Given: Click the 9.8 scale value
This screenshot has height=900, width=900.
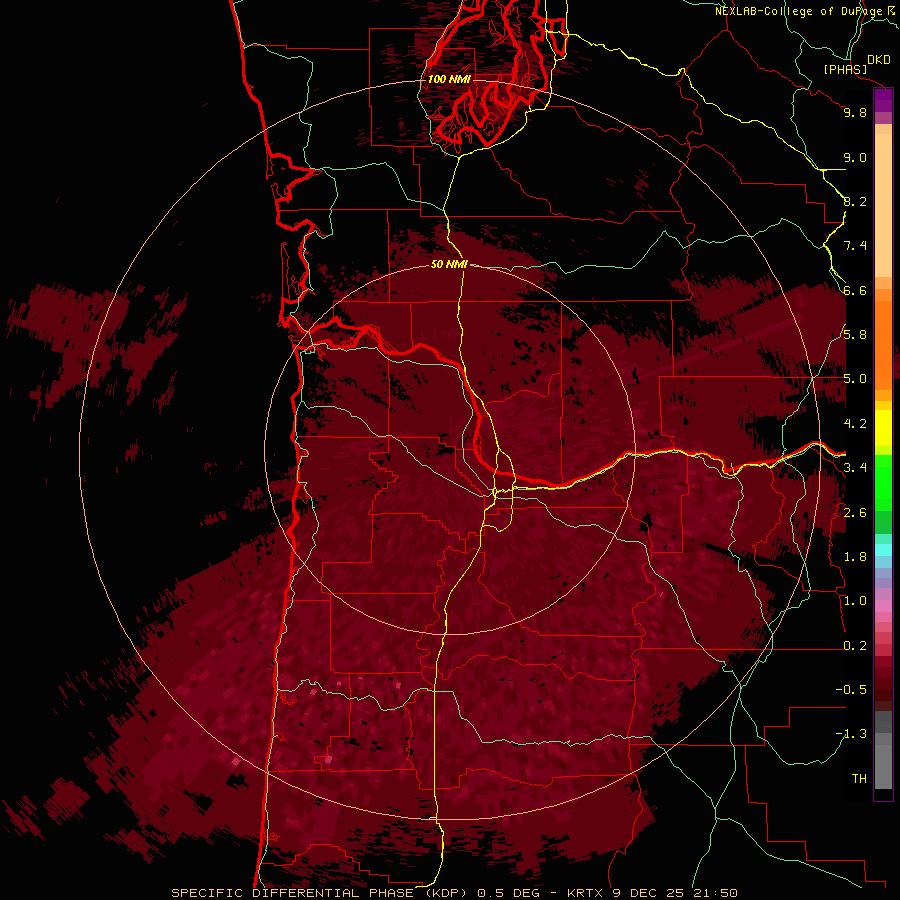Looking at the screenshot, I should click(x=855, y=112).
